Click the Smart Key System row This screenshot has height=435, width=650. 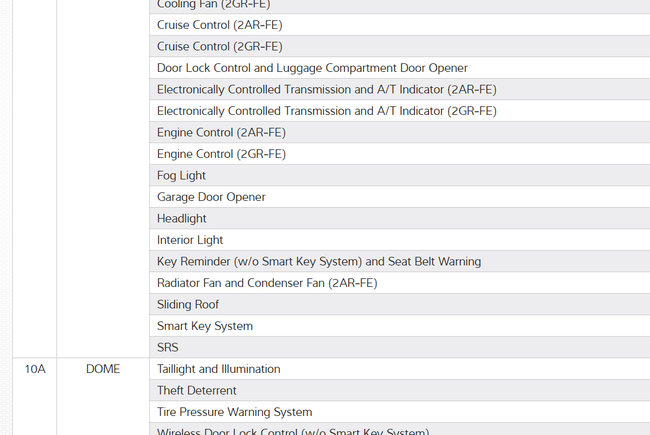click(204, 326)
